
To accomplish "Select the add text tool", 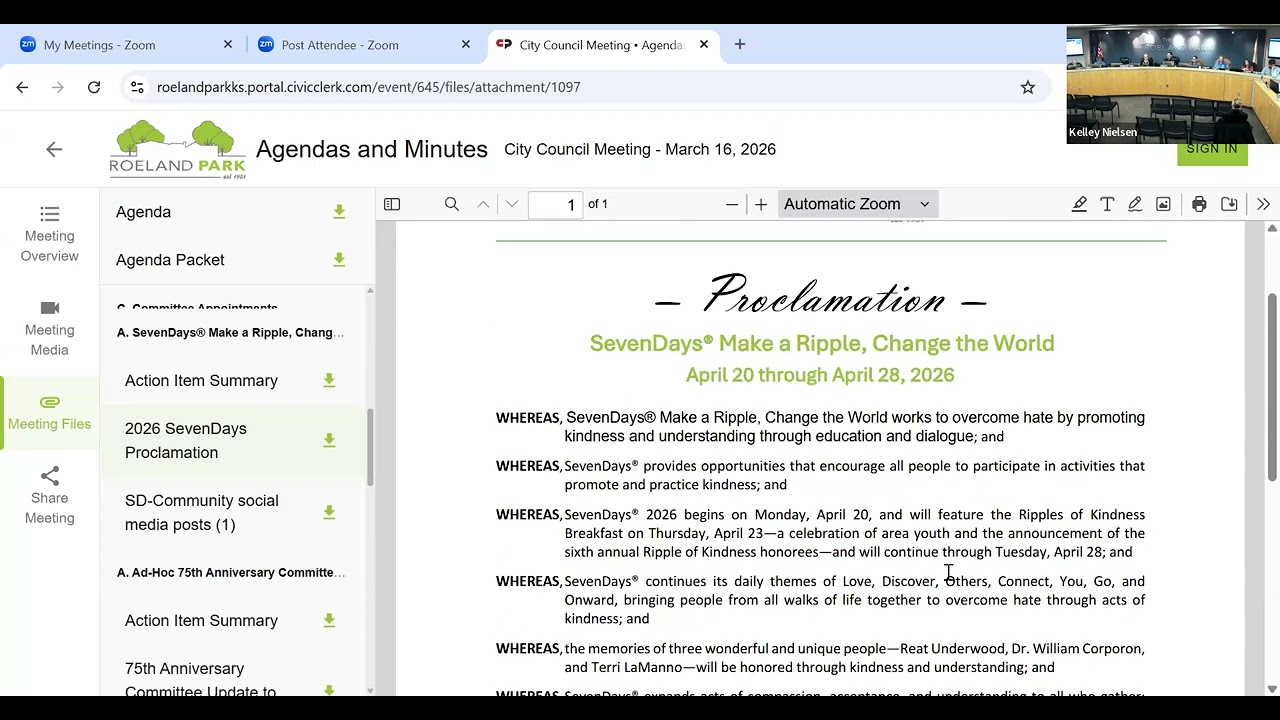I will pos(1107,204).
